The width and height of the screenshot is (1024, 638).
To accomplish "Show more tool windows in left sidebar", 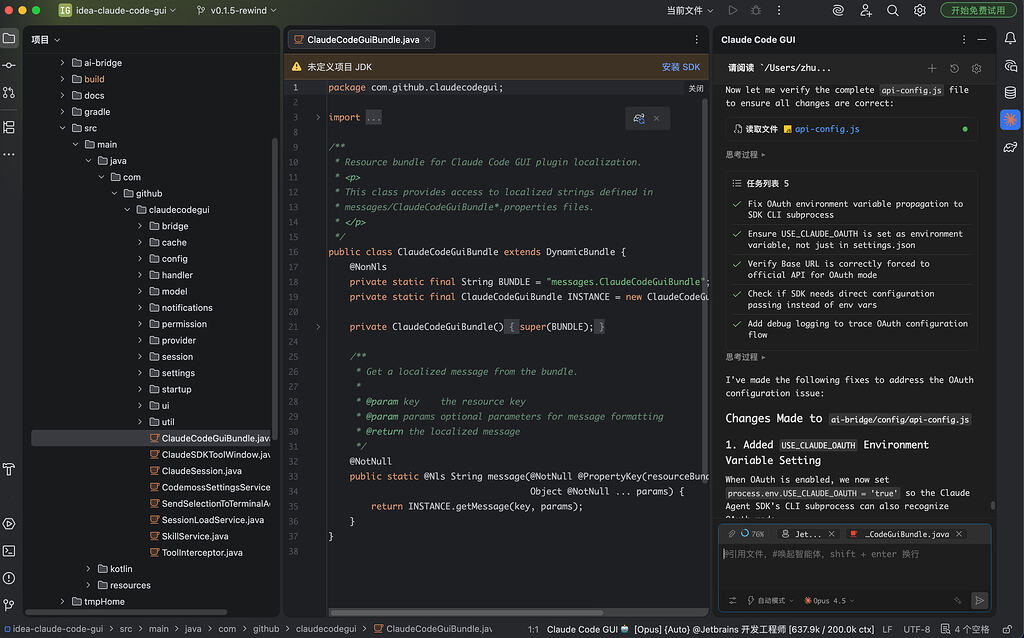I will pyautogui.click(x=9, y=154).
